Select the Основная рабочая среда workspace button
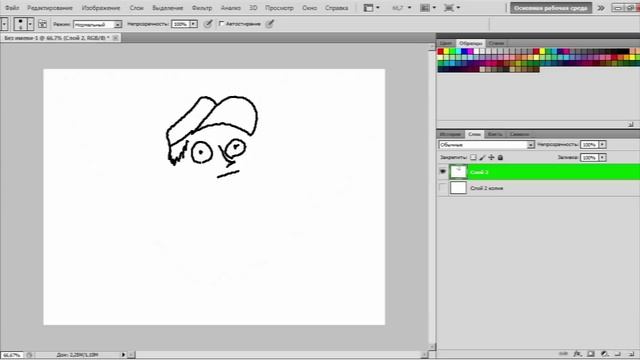This screenshot has height=360, width=640. pos(551,8)
